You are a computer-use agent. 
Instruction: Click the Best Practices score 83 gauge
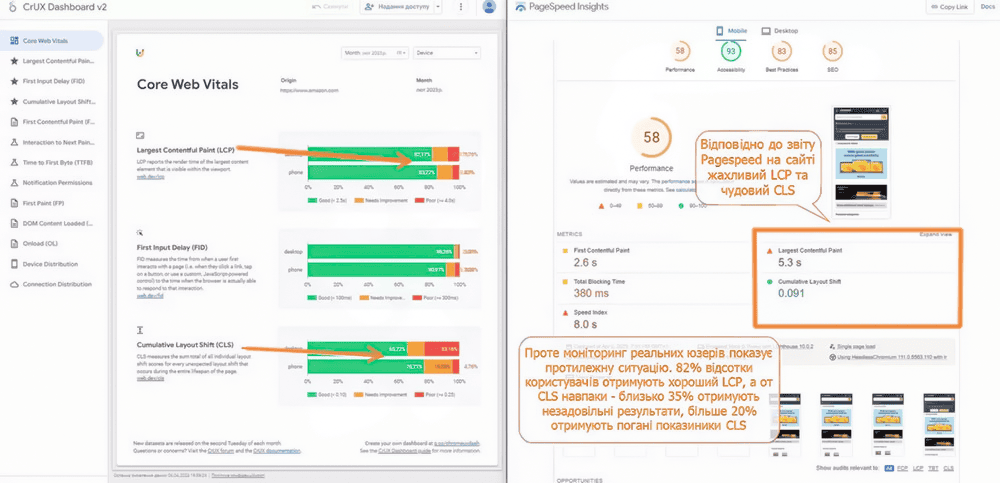tap(781, 51)
